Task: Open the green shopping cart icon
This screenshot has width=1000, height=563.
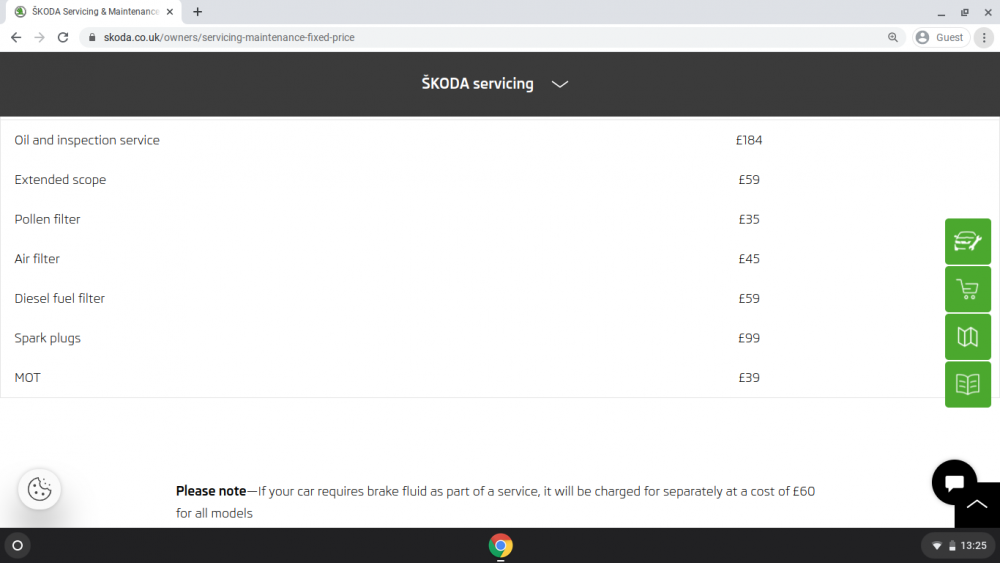Action: pos(967,289)
